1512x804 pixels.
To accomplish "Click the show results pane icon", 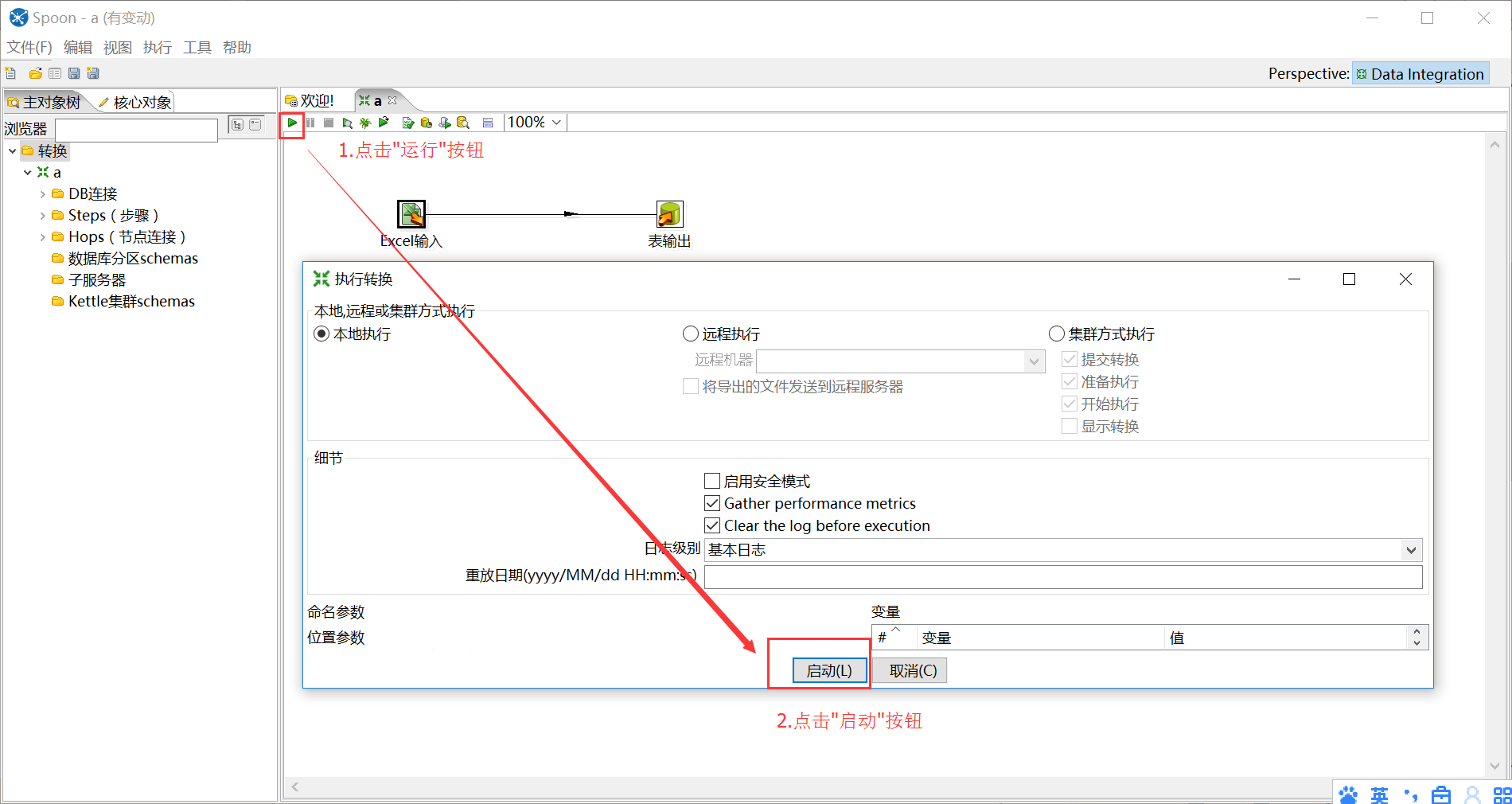I will pyautogui.click(x=488, y=123).
